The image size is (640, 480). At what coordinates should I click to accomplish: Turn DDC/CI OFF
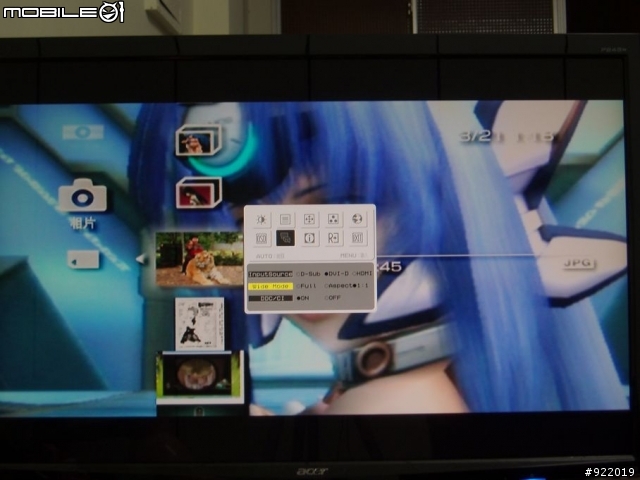333,298
